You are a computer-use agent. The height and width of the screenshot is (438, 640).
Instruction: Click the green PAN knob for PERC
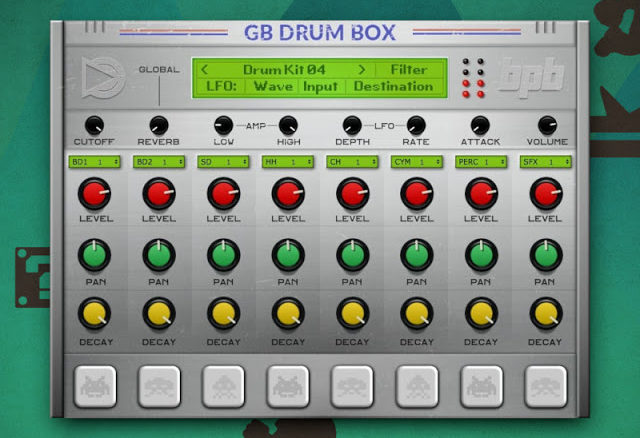point(481,256)
